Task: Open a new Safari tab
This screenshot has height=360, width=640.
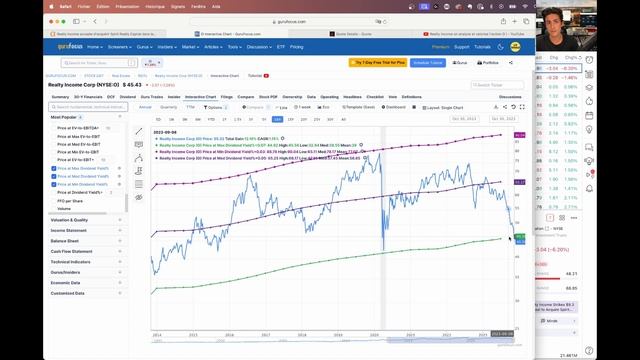Action: pyautogui.click(x=514, y=21)
